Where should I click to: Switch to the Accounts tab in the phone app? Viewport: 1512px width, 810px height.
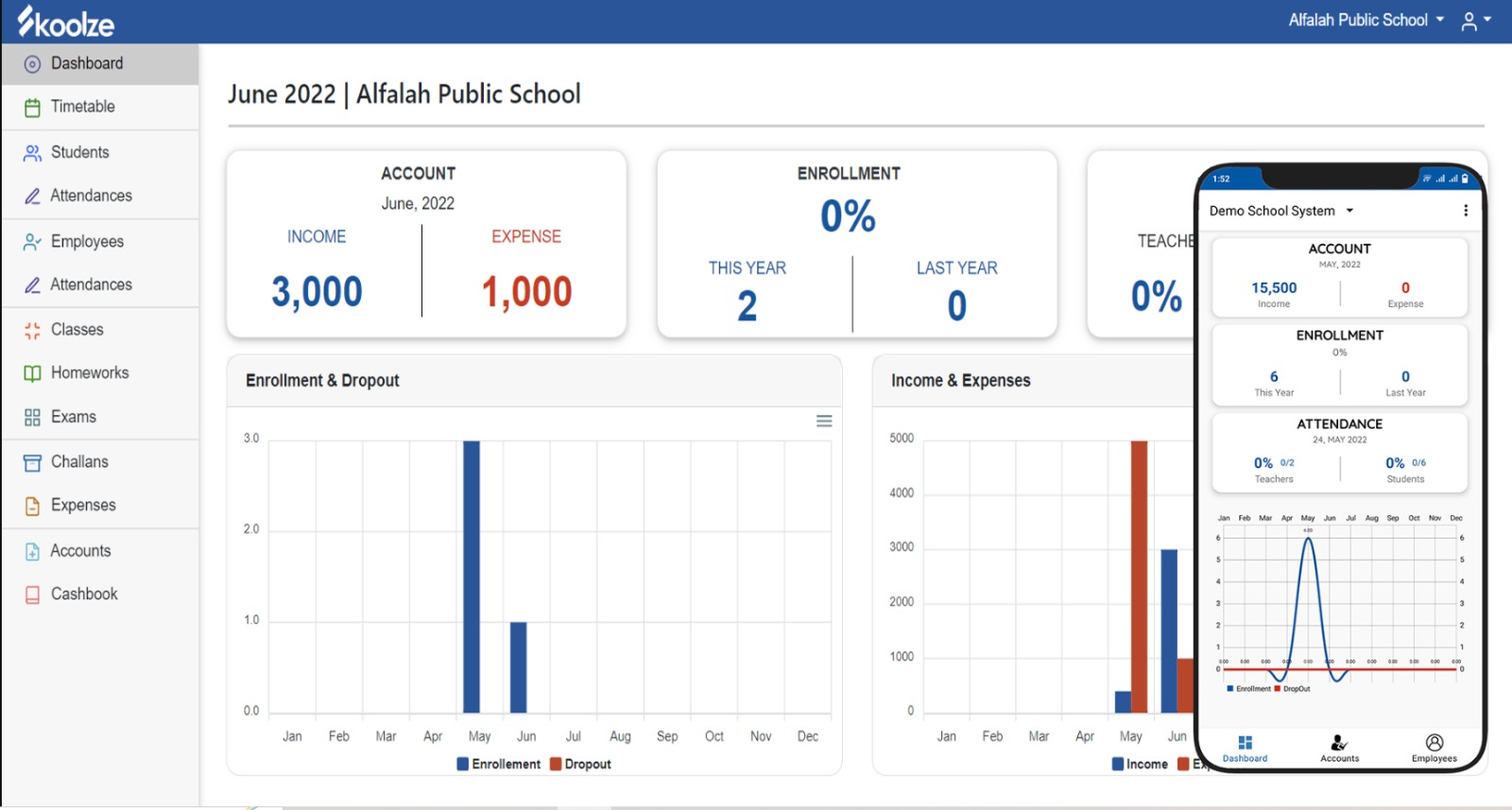(x=1339, y=749)
